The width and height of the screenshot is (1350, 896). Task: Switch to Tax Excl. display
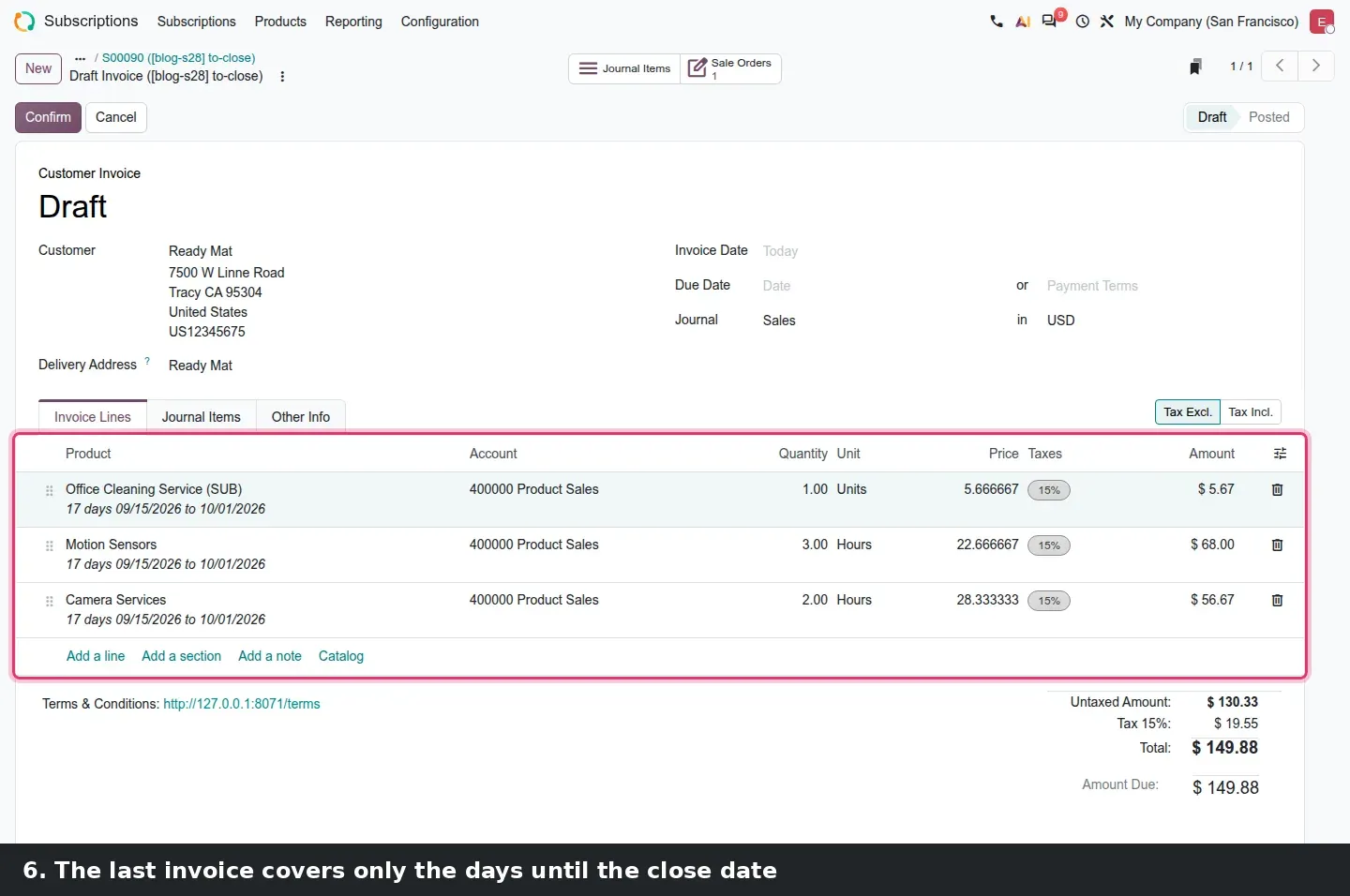pos(1188,411)
